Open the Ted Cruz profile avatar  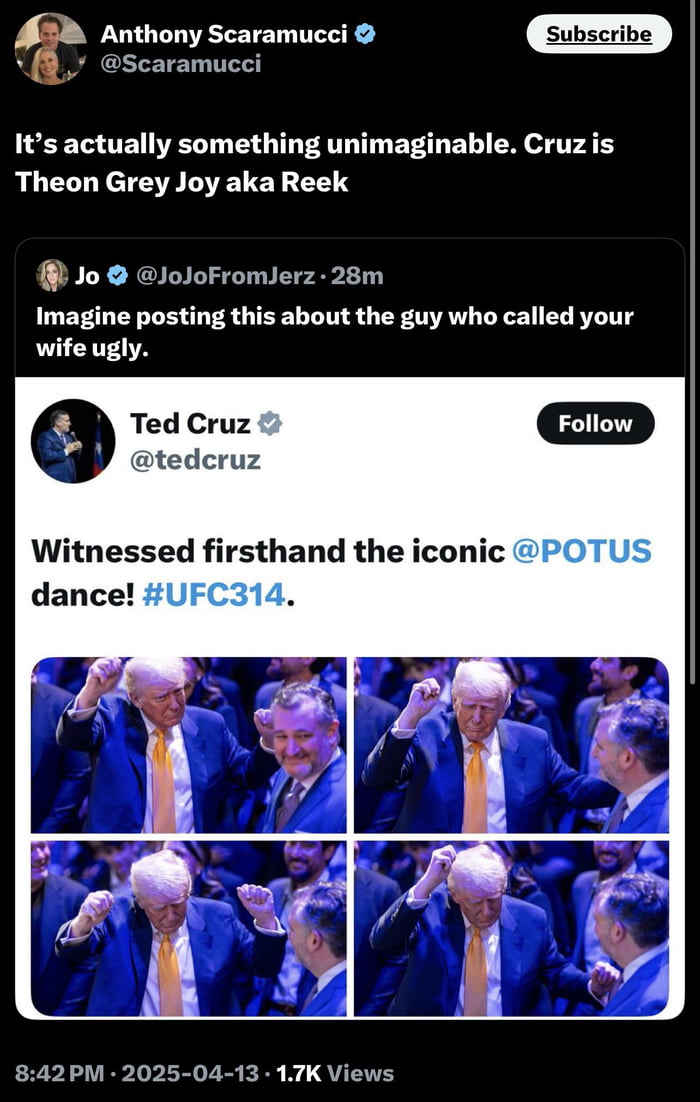(72, 441)
